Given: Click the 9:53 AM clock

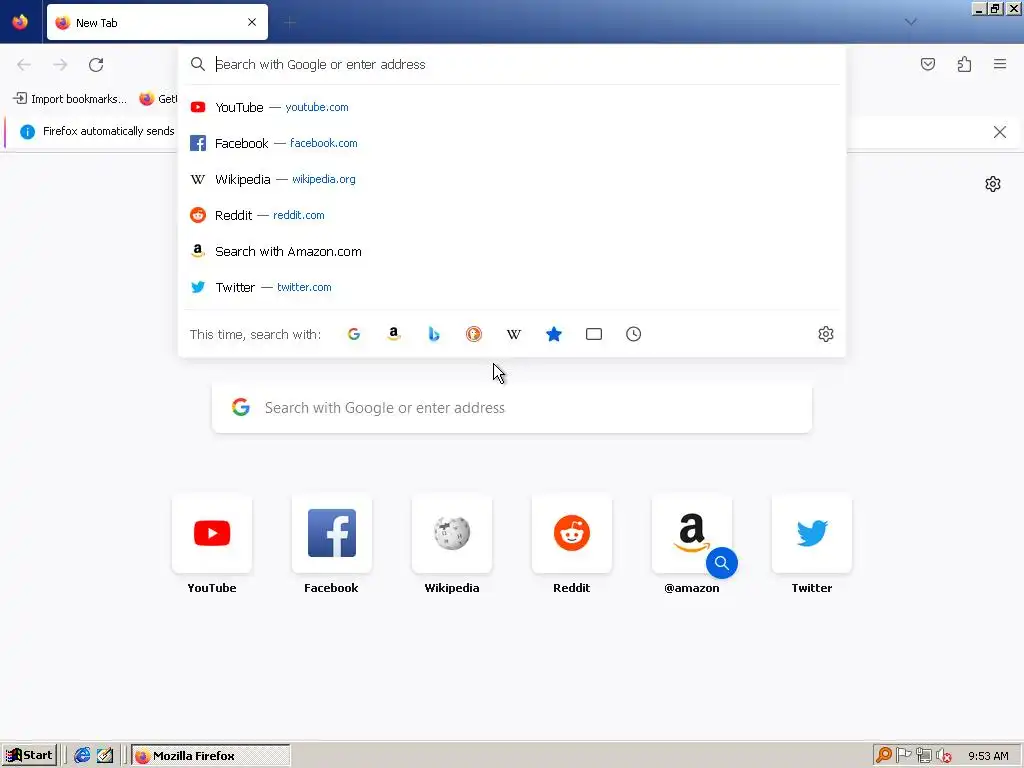Looking at the screenshot, I should [988, 756].
